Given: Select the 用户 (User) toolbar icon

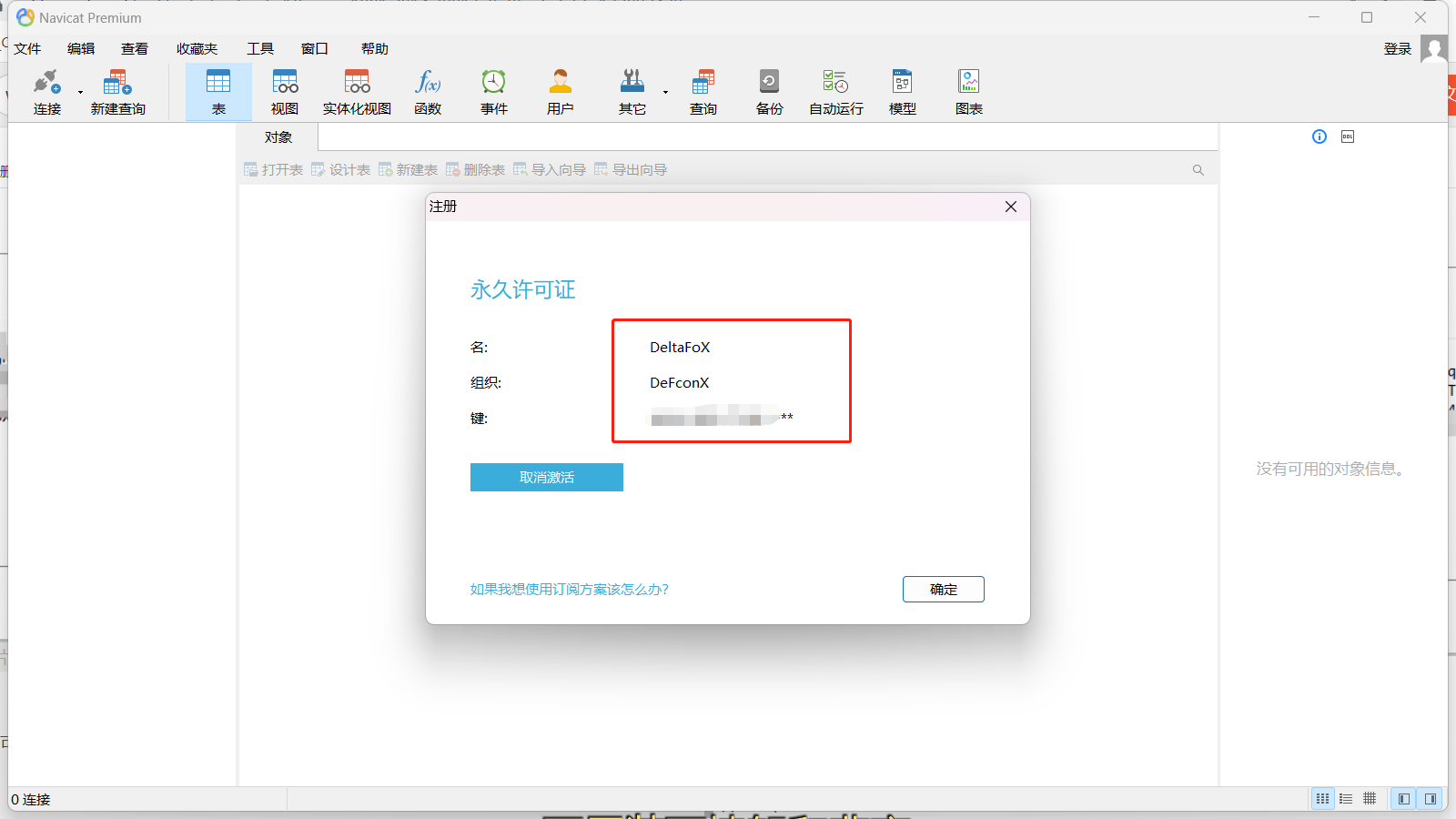Looking at the screenshot, I should 561,92.
